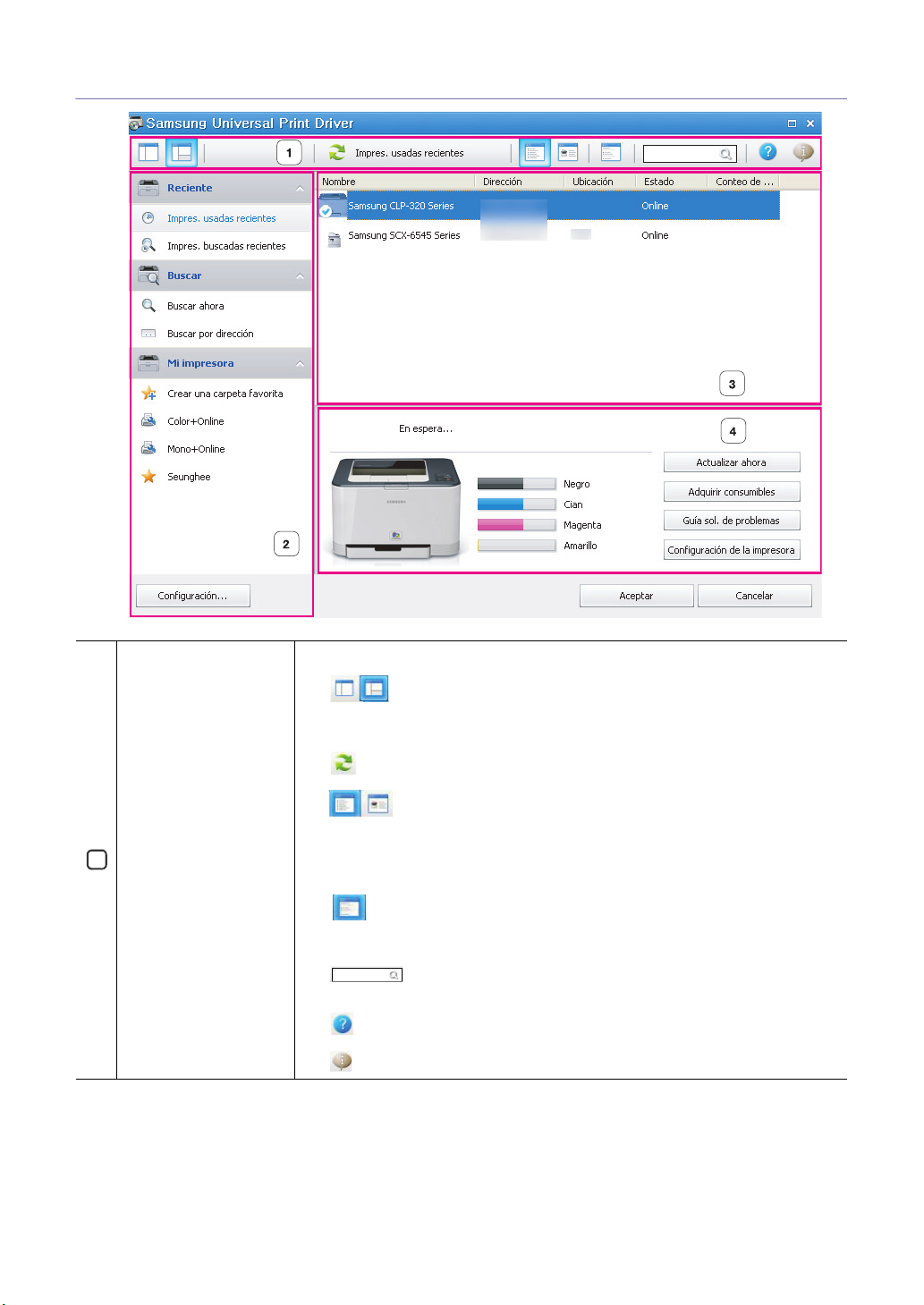924x1305 pixels.
Task: Click the 'Conteo de ...' column header
Action: point(744,182)
